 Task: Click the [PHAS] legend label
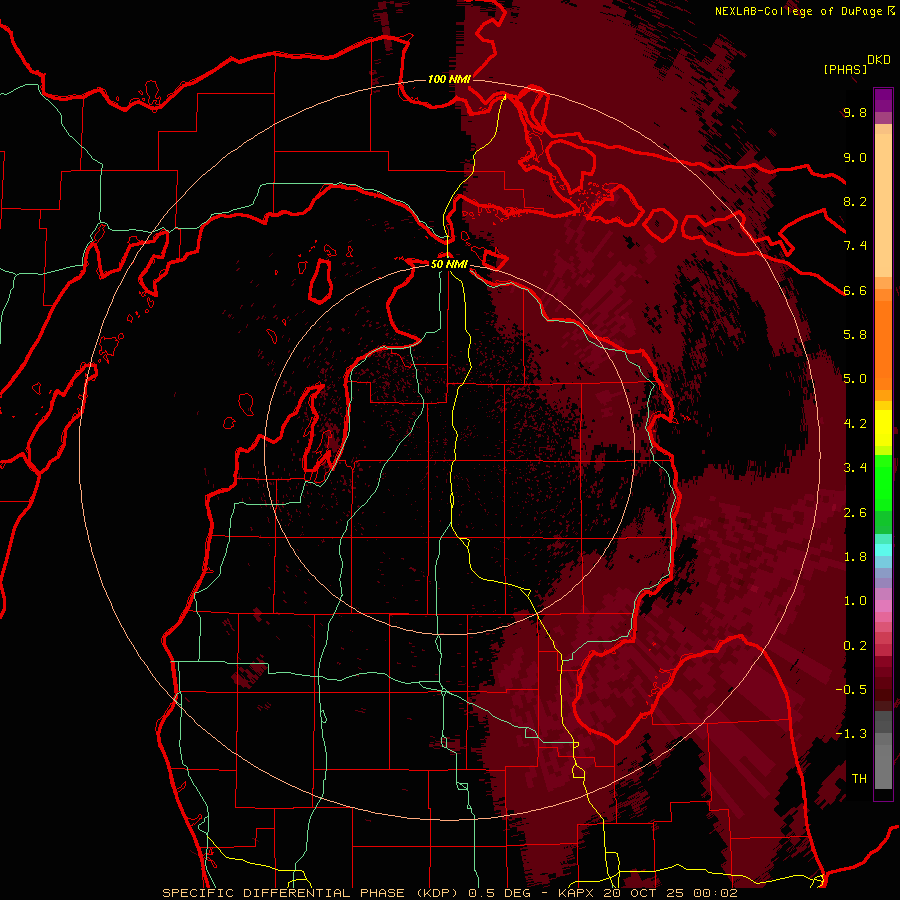pyautogui.click(x=845, y=69)
